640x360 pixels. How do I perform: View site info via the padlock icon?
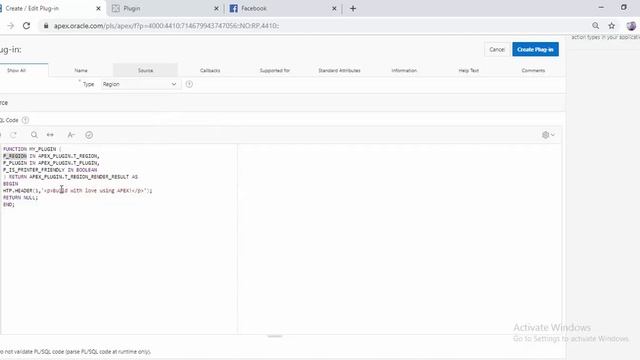[x=46, y=26]
